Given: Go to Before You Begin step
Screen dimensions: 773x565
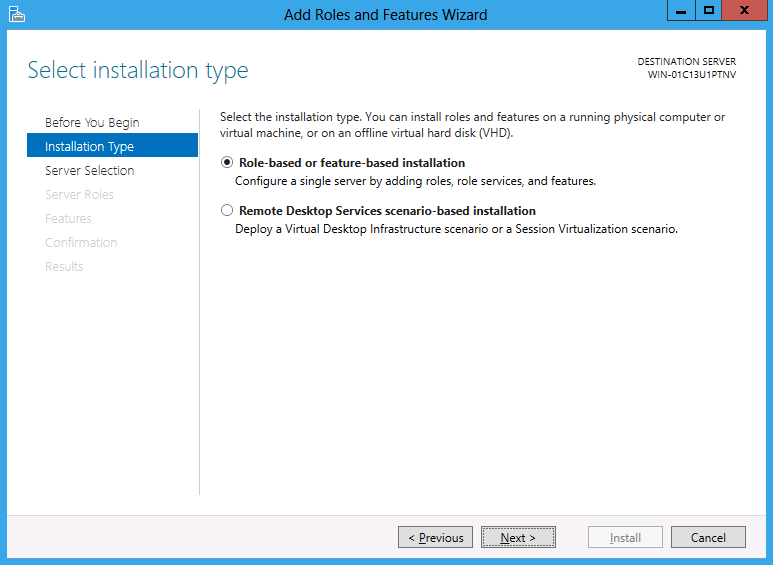Looking at the screenshot, I should pos(92,122).
